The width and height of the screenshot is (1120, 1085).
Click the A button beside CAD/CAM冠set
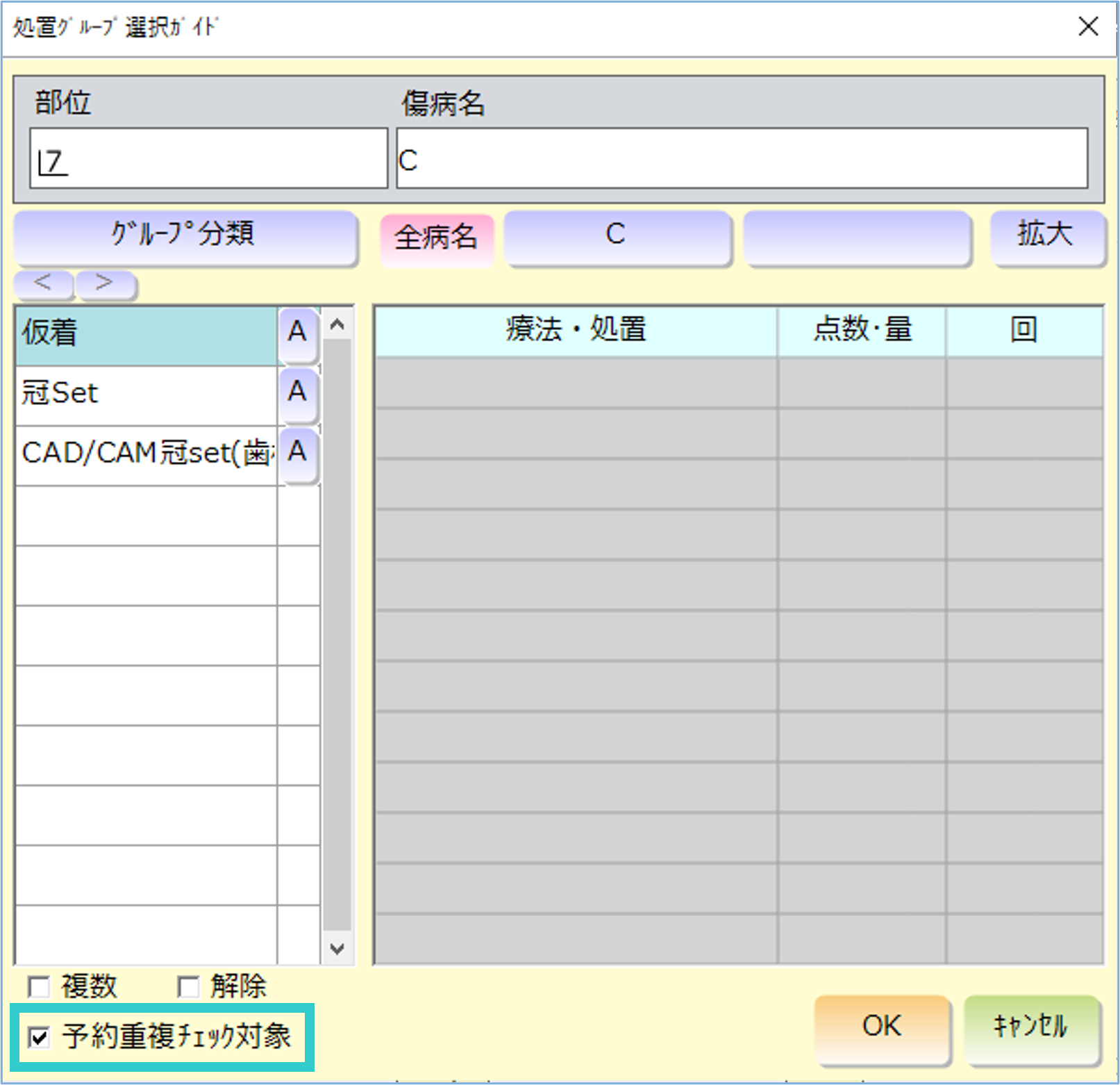(298, 454)
